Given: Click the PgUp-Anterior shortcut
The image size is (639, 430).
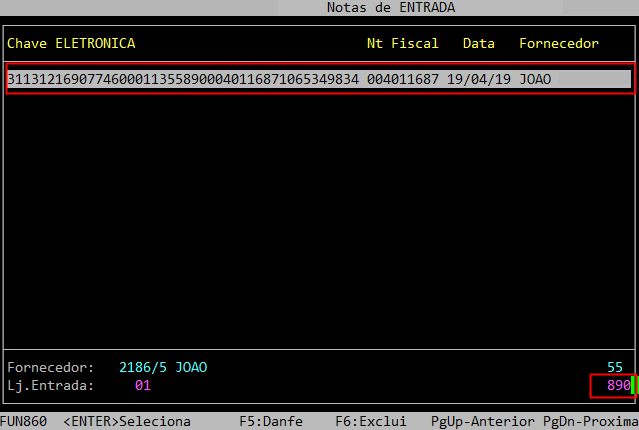Looking at the screenshot, I should (x=483, y=421).
